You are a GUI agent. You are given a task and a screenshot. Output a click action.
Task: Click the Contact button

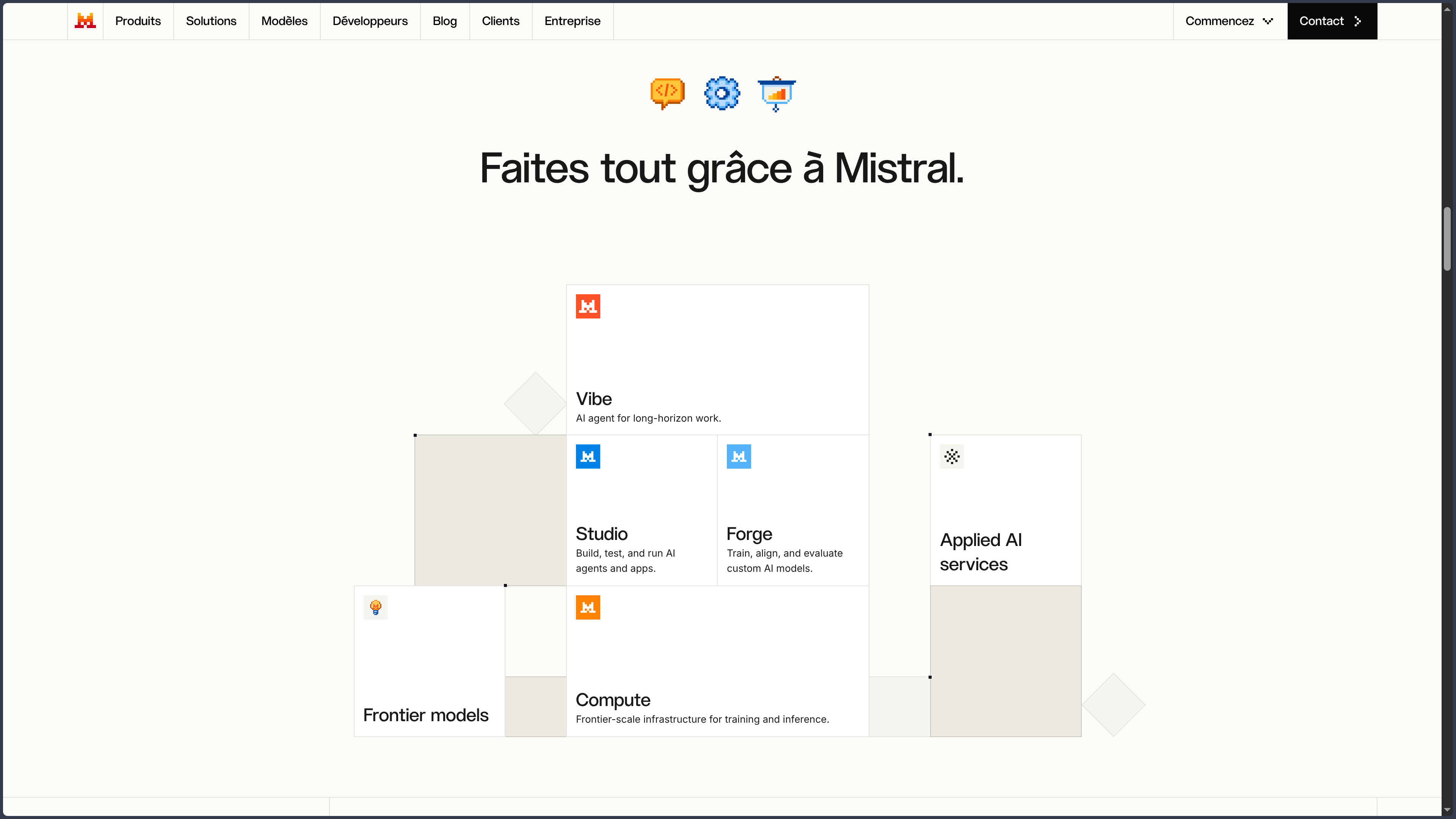pyautogui.click(x=1332, y=21)
